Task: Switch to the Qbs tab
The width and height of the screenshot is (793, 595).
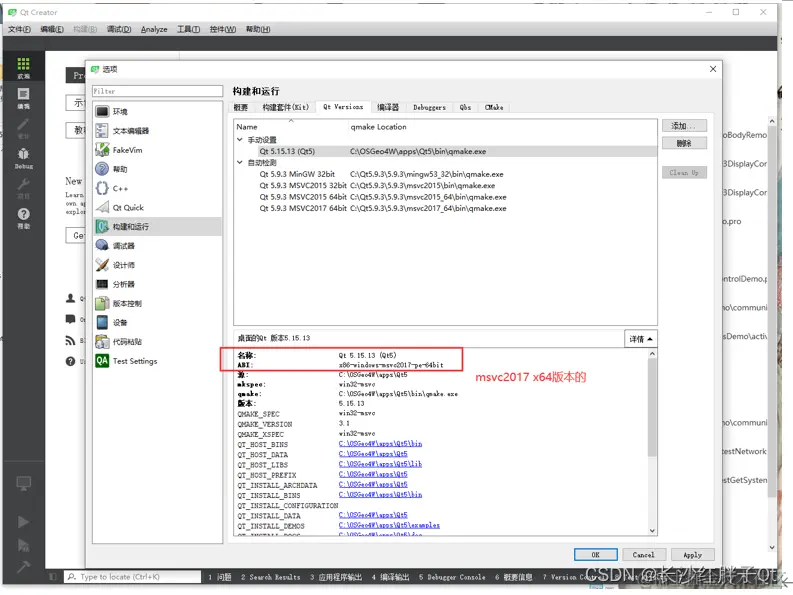Action: tap(465, 107)
